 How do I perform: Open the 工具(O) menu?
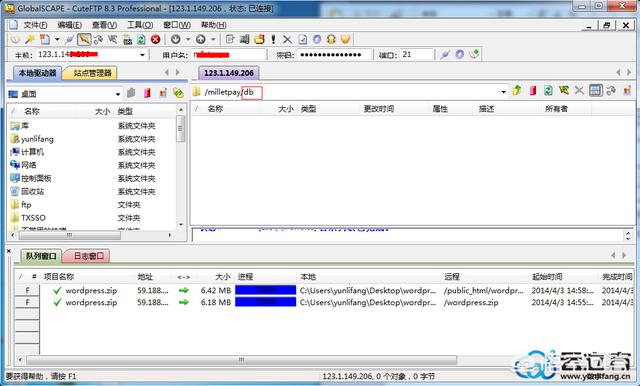(x=140, y=25)
